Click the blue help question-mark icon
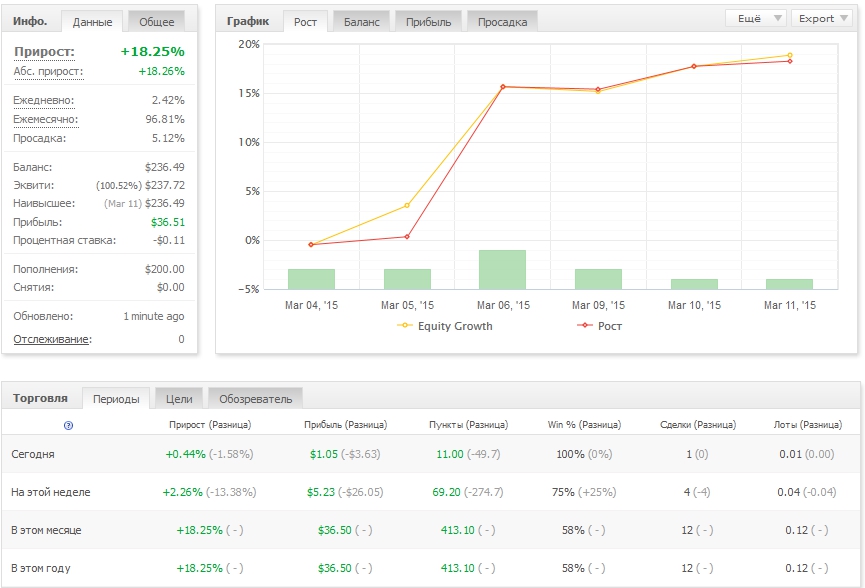 [68, 425]
